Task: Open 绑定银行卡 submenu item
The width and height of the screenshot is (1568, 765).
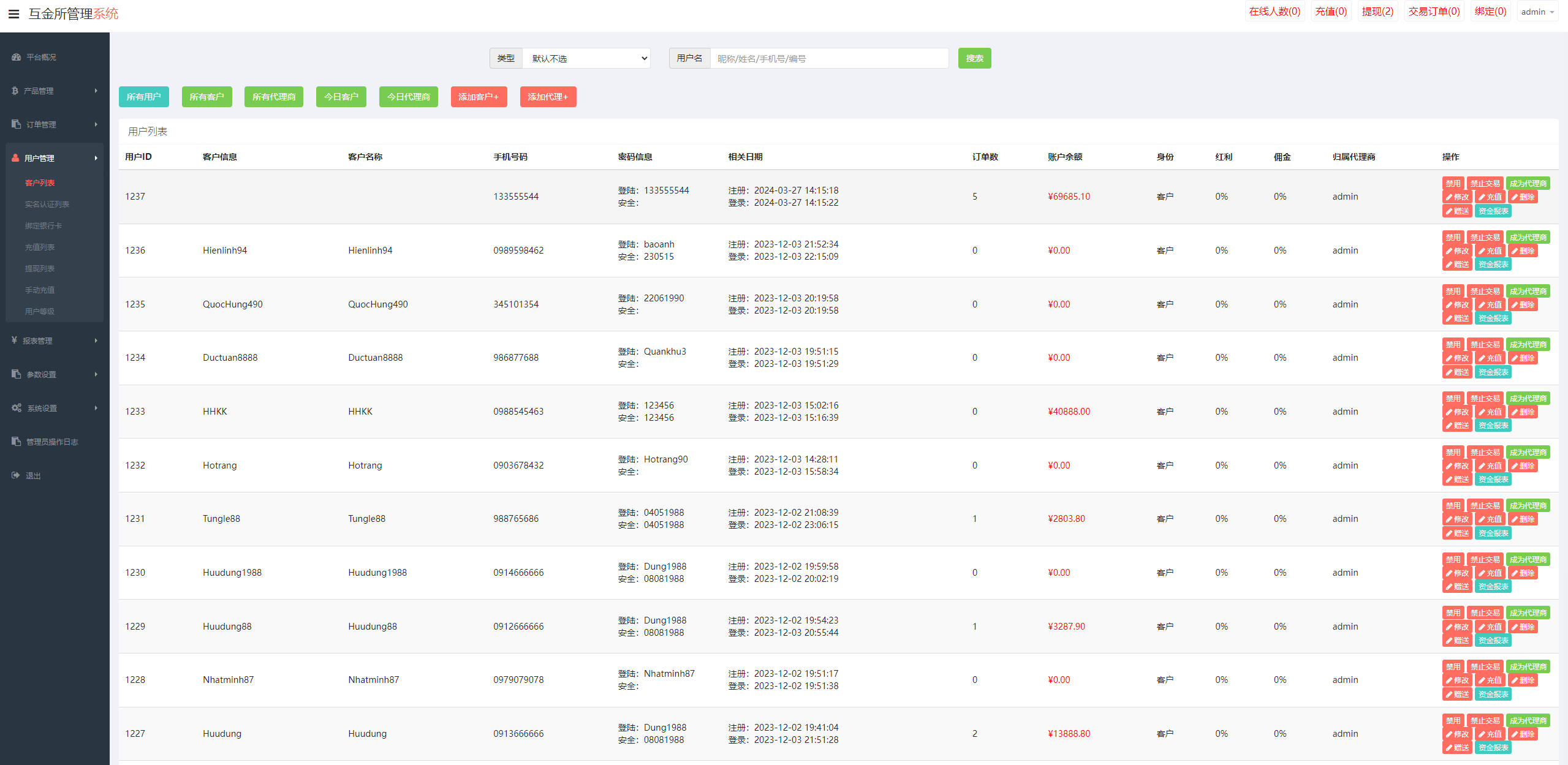Action: point(44,225)
